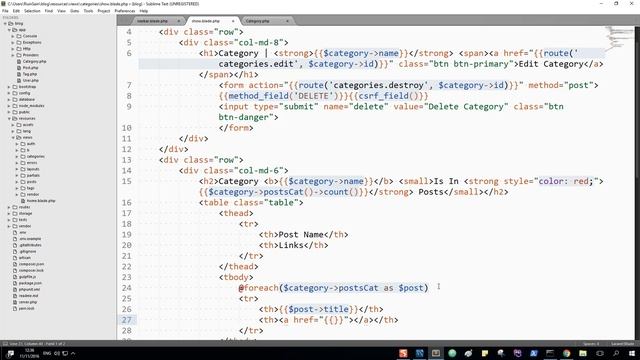This screenshot has height=360, width=640.
Task: Open Chrome from the taskbar
Action: 567,353
